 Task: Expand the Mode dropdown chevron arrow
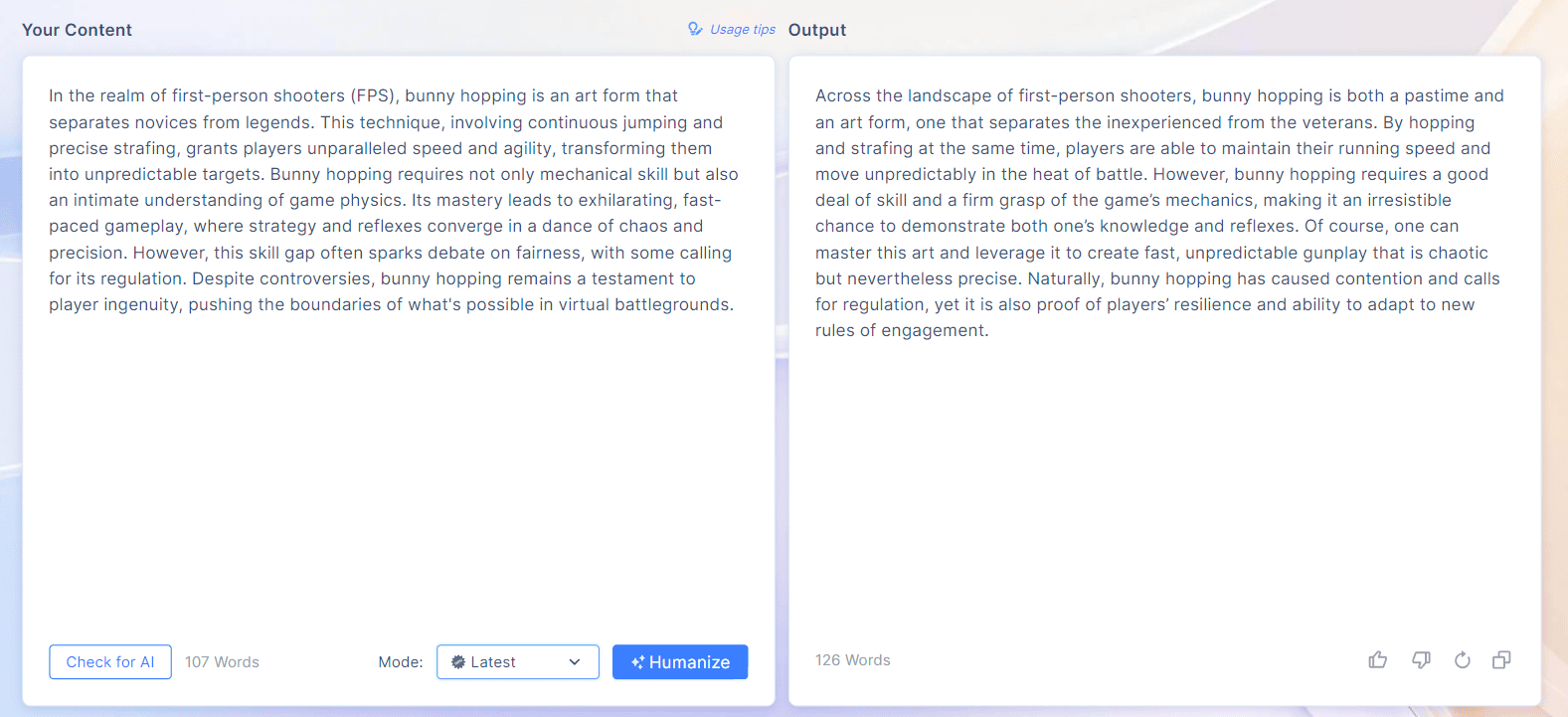(575, 662)
